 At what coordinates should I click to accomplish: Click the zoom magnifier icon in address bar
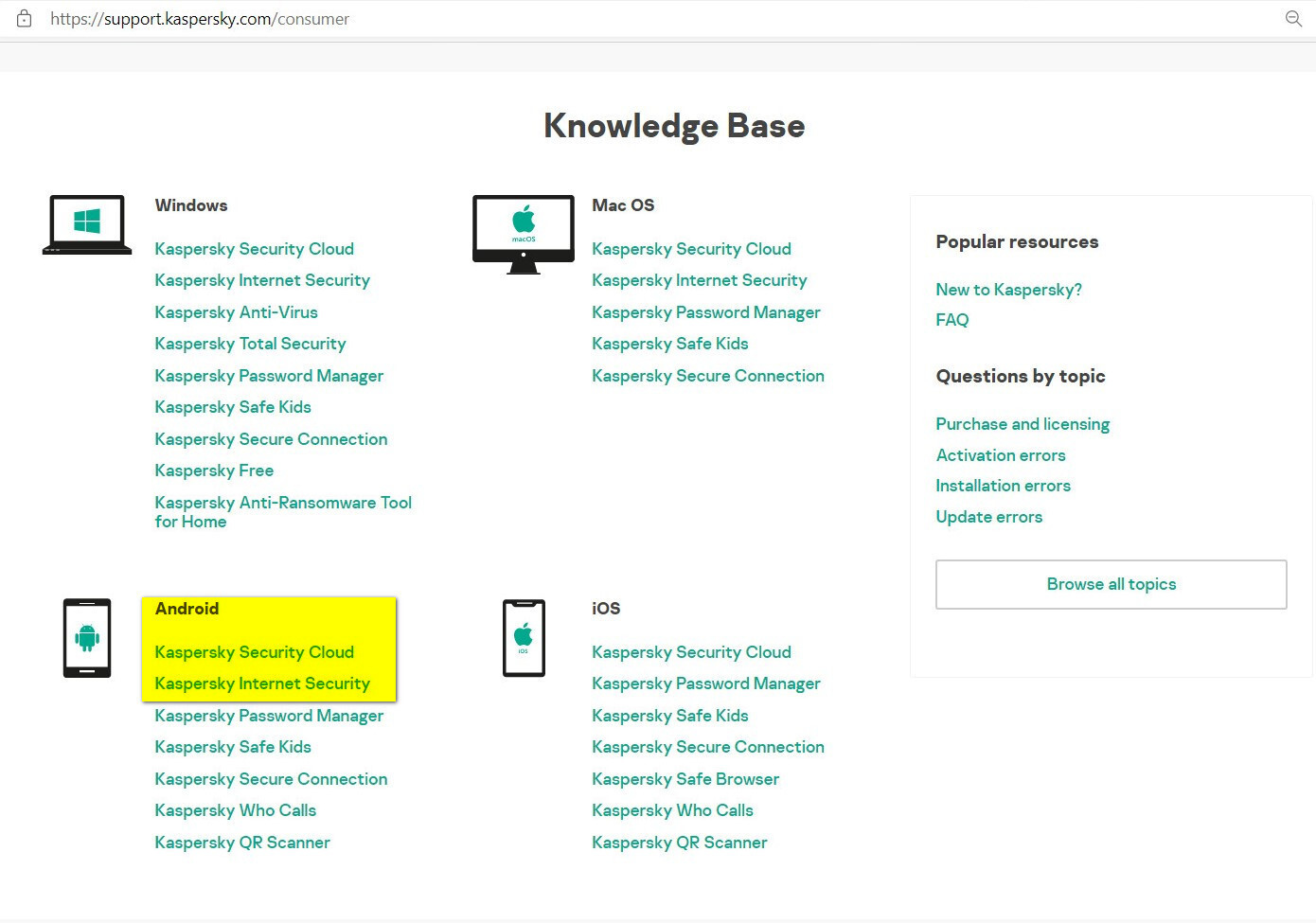[1293, 19]
